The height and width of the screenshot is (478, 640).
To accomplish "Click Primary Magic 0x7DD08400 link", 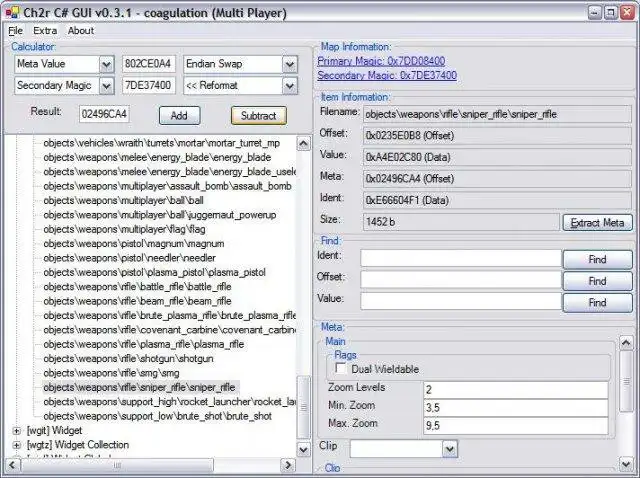I will pyautogui.click(x=381, y=61).
